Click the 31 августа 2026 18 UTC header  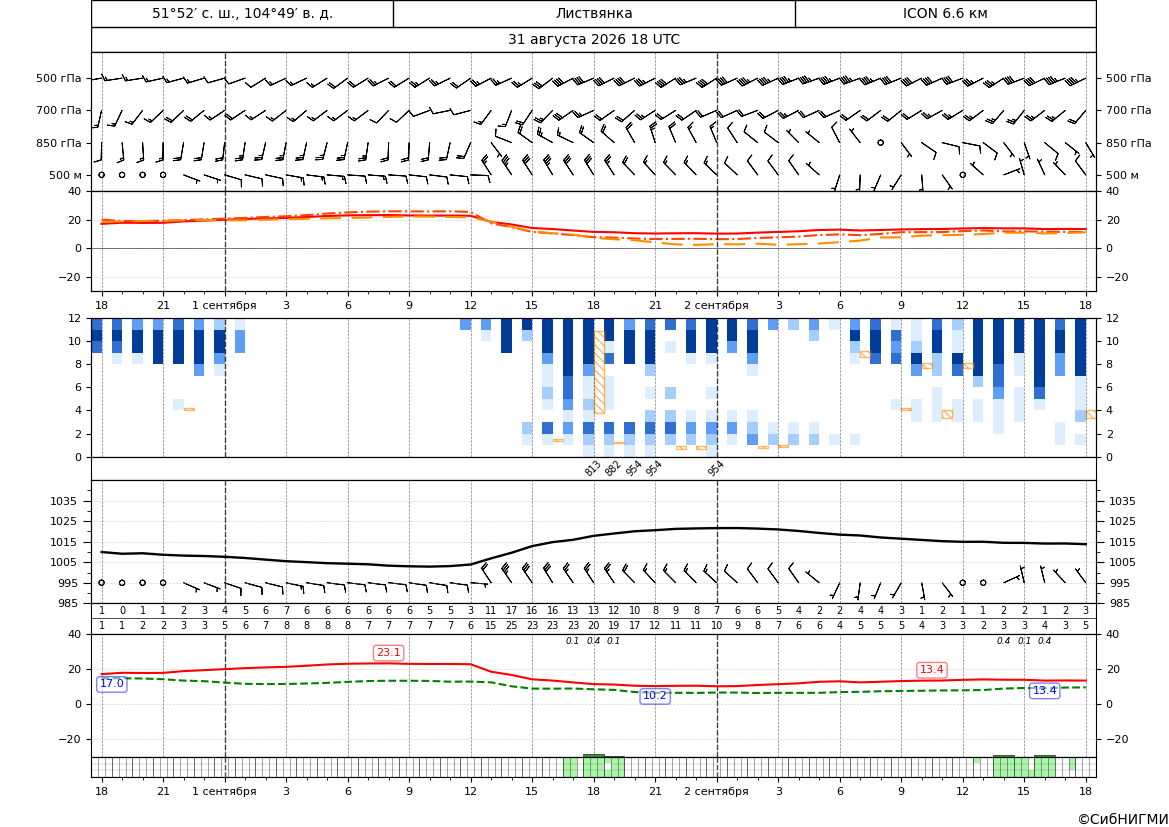point(593,40)
